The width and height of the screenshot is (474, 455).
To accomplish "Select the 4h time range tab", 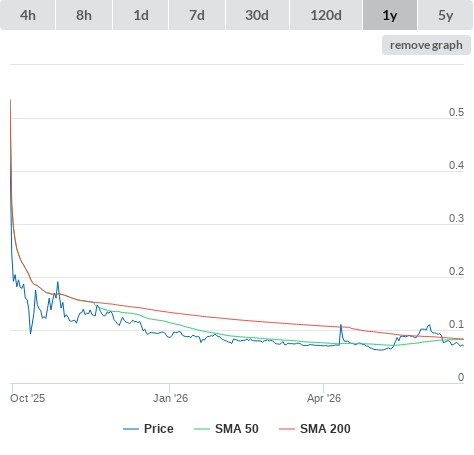I will point(28,15).
